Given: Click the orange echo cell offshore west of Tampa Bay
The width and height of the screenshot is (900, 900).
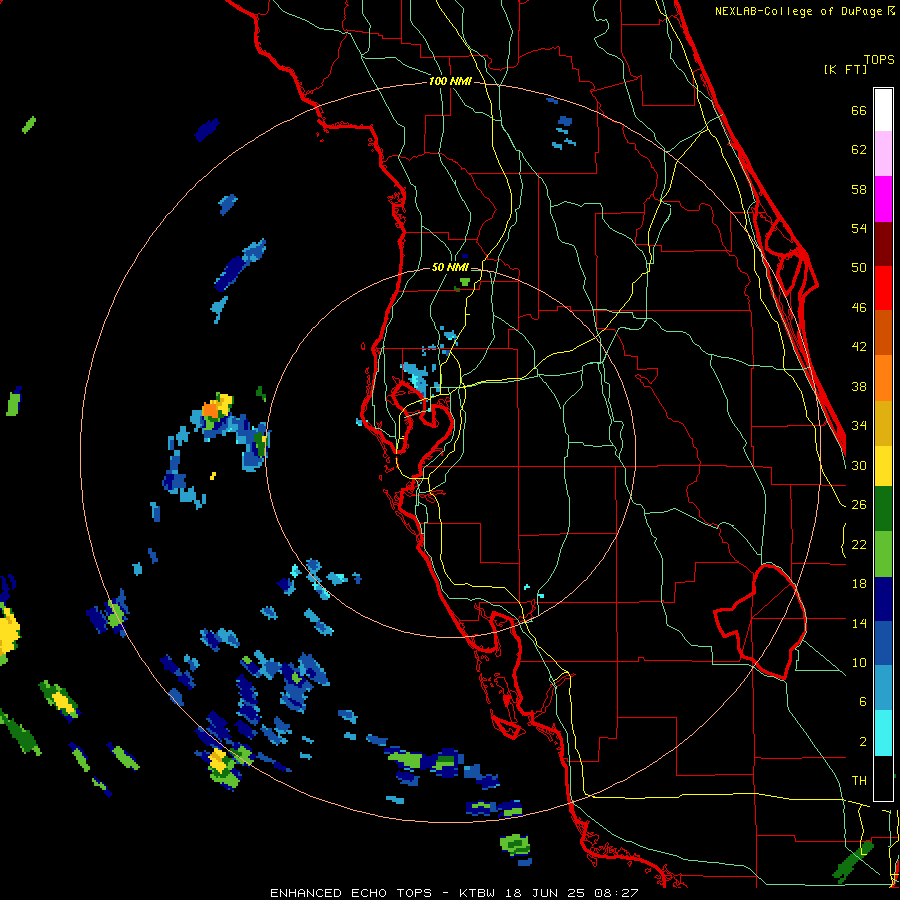Looking at the screenshot, I should [x=211, y=410].
